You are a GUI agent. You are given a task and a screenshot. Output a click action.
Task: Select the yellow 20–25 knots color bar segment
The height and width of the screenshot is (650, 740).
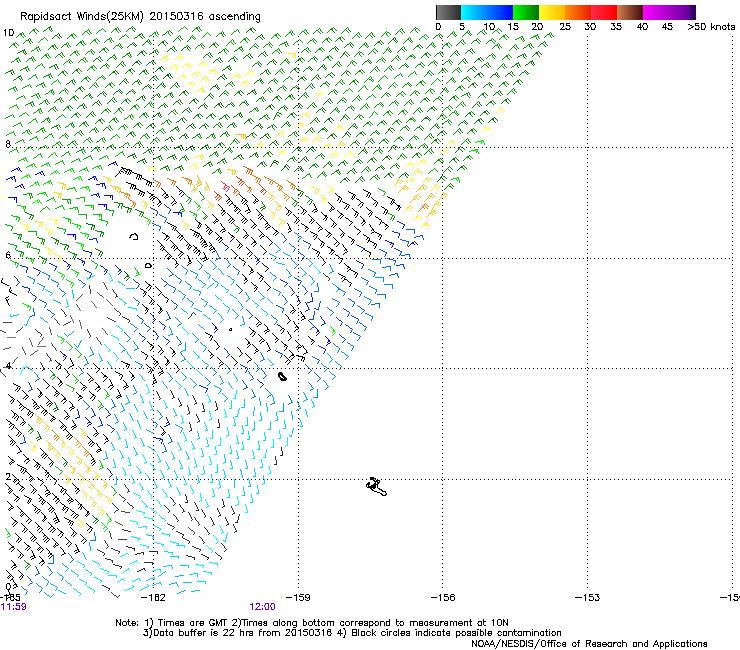(552, 12)
